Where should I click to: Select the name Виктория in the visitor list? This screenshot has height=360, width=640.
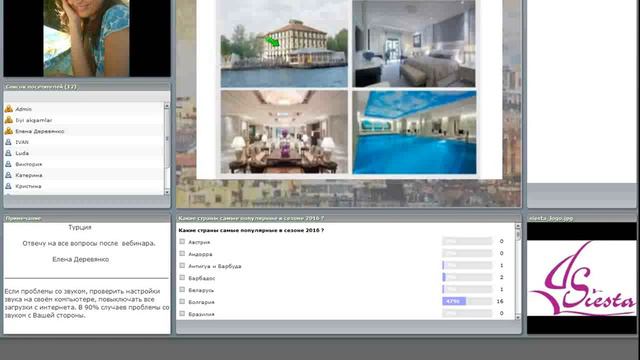[29, 164]
